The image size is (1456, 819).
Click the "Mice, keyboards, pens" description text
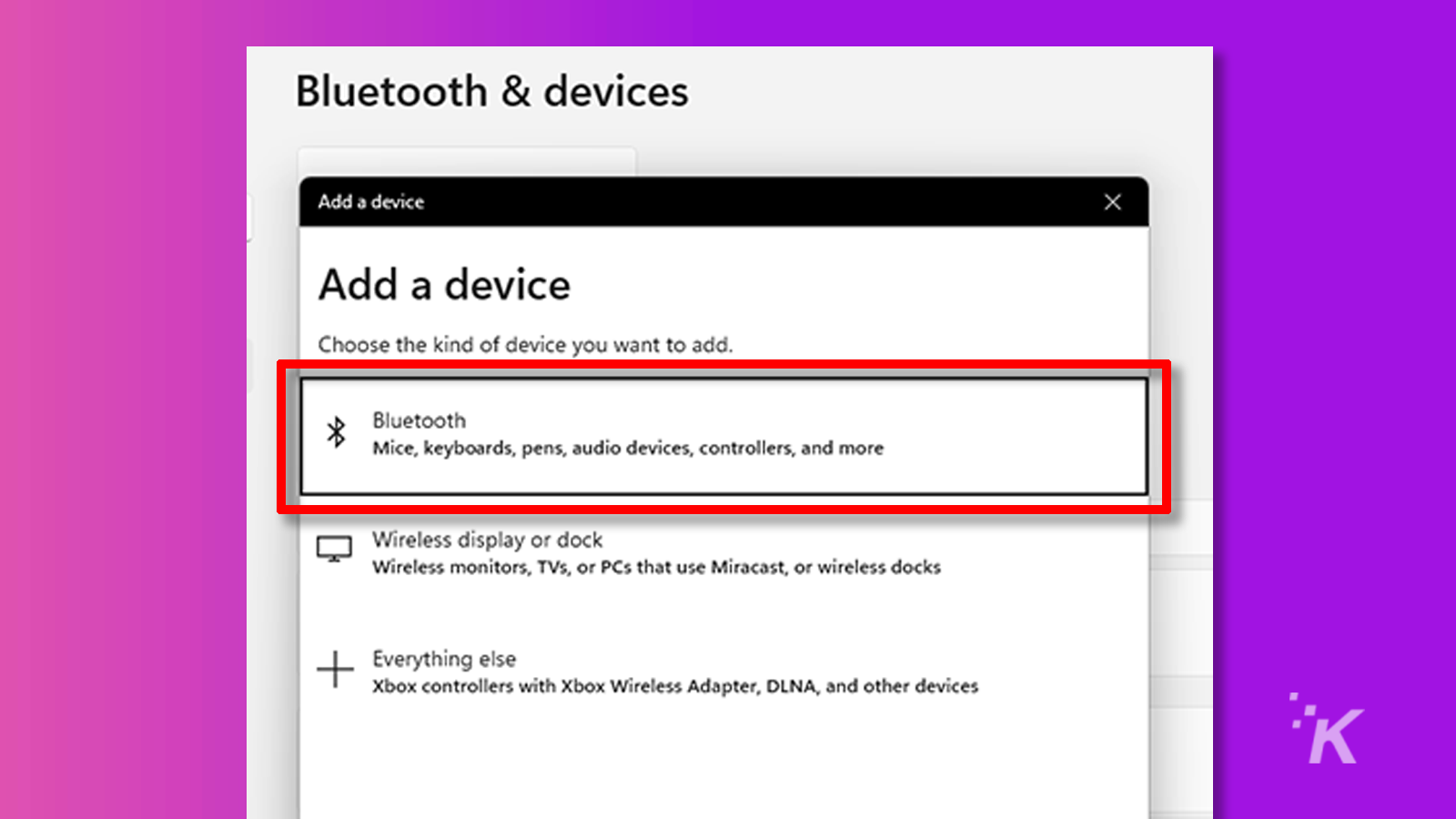[628, 448]
